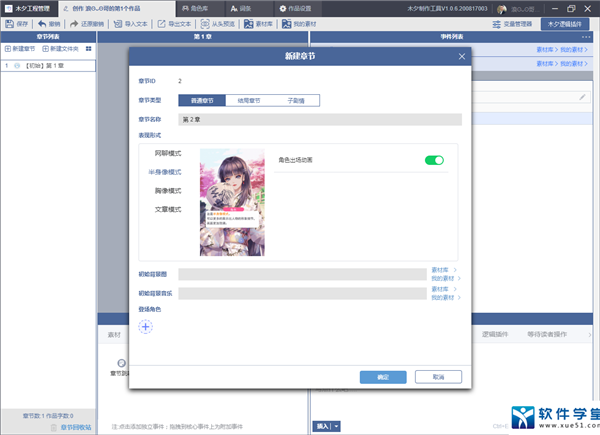Open 素材库 link for 初始背景图
This screenshot has width=600, height=435.
444,270
